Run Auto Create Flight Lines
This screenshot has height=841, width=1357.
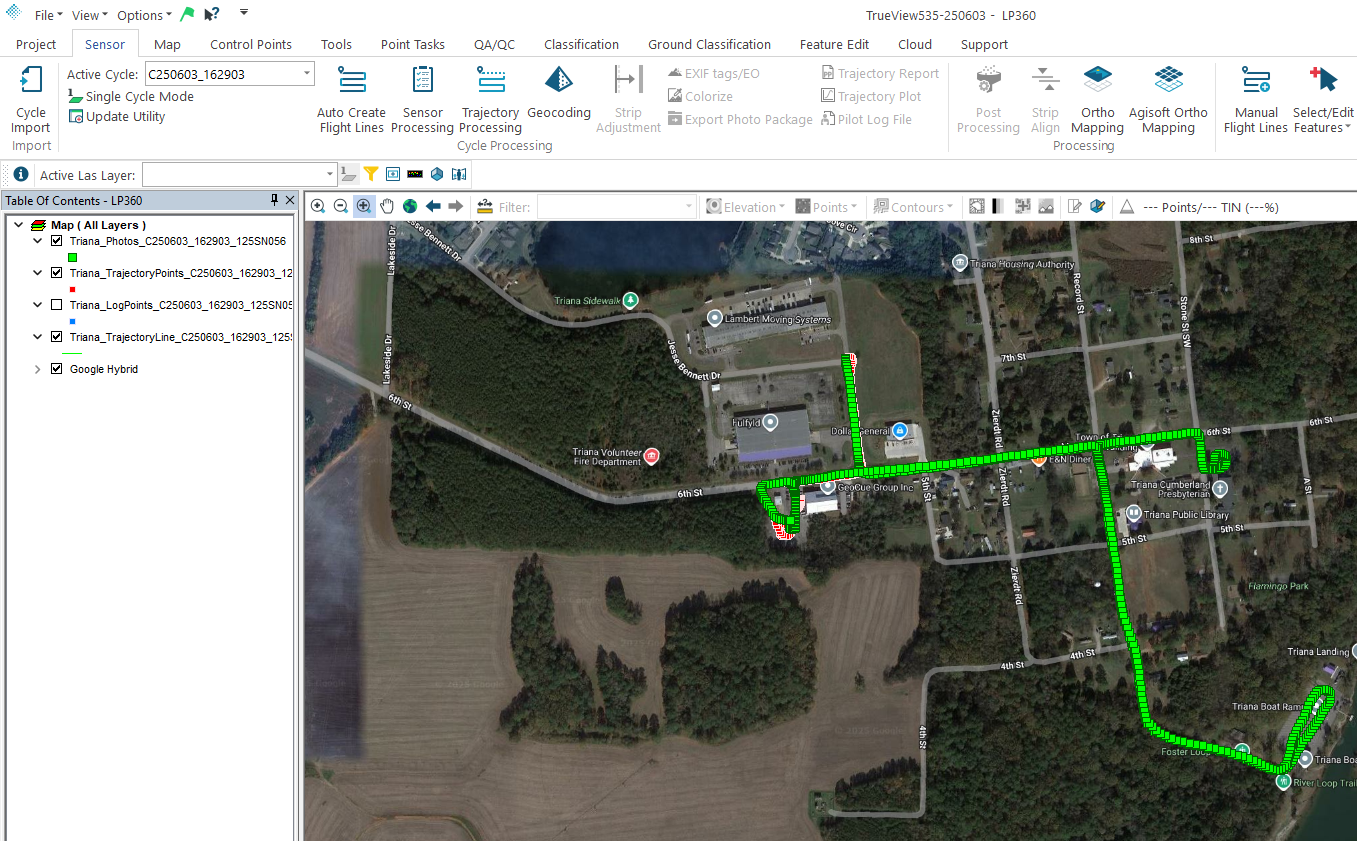[x=351, y=101]
